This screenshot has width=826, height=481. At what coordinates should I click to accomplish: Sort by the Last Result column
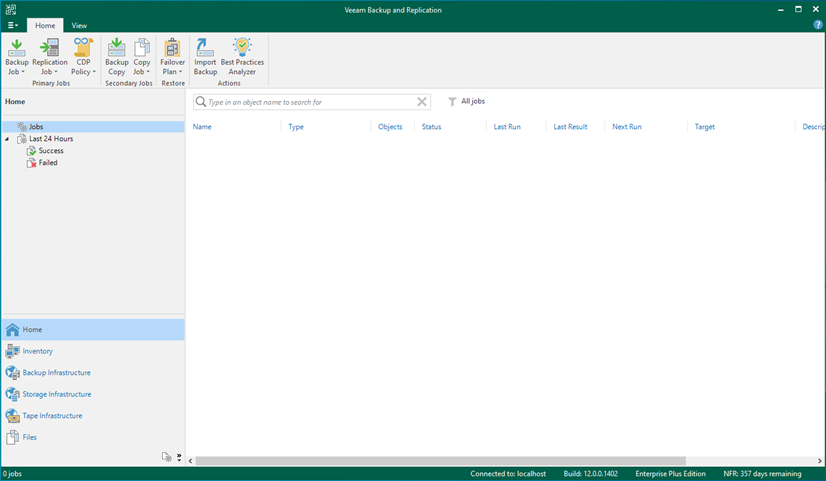(x=570, y=127)
